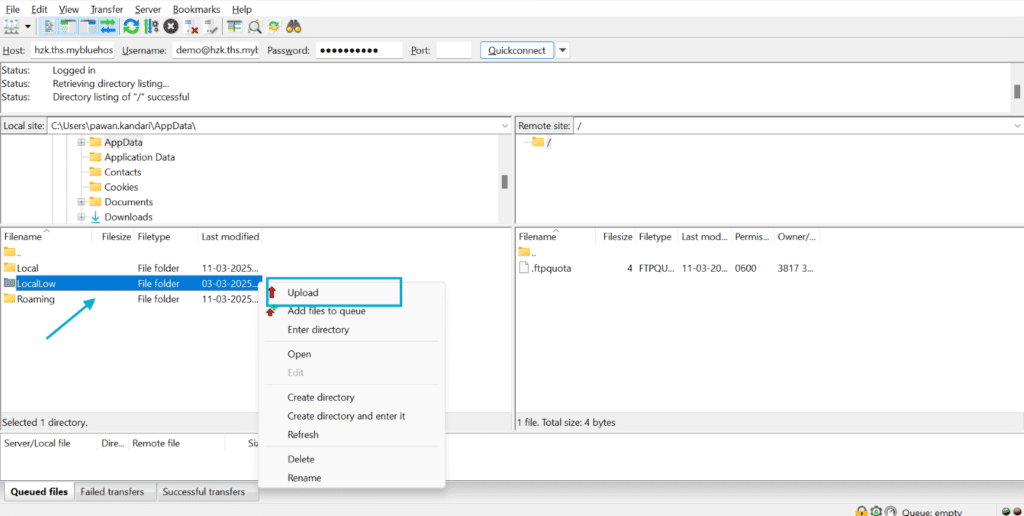Toggle the remote directory tree display

[88, 27]
